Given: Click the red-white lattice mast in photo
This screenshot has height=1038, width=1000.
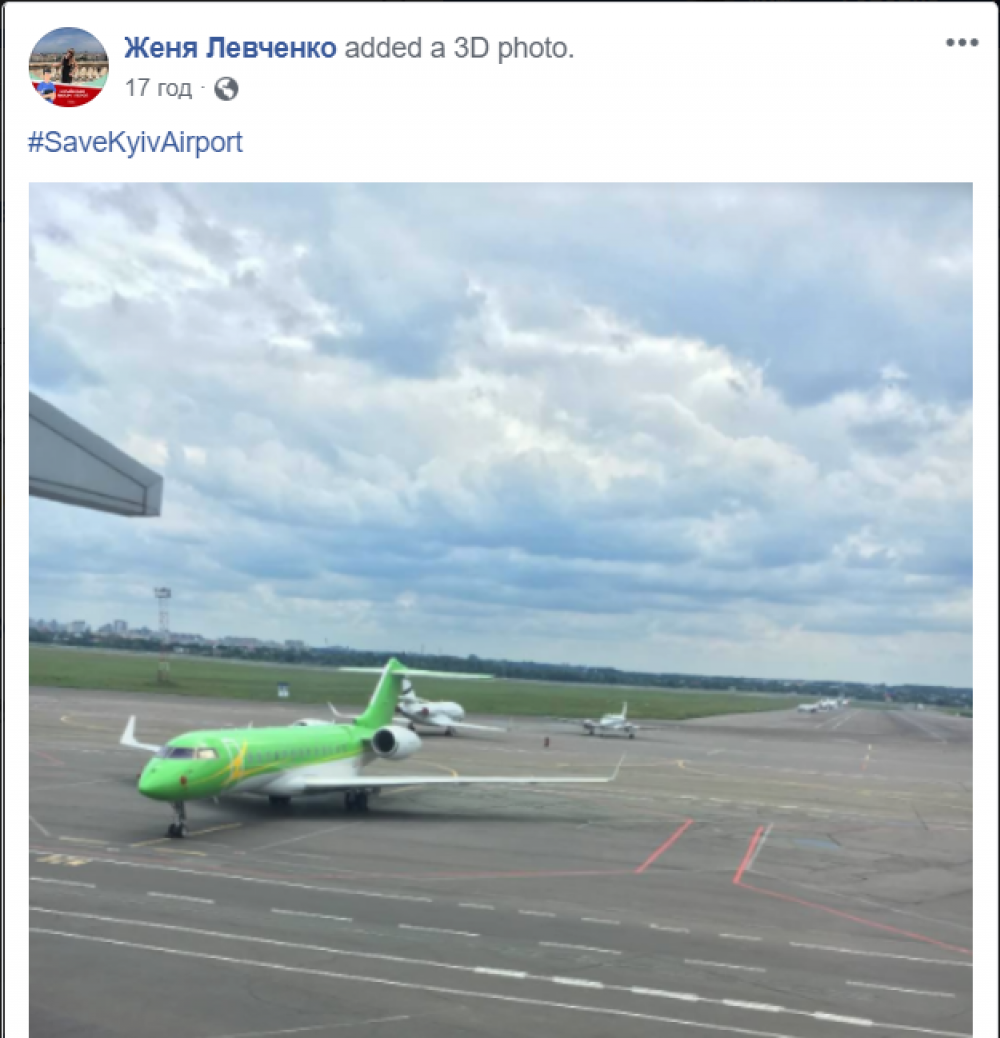Looking at the screenshot, I should 163,634.
